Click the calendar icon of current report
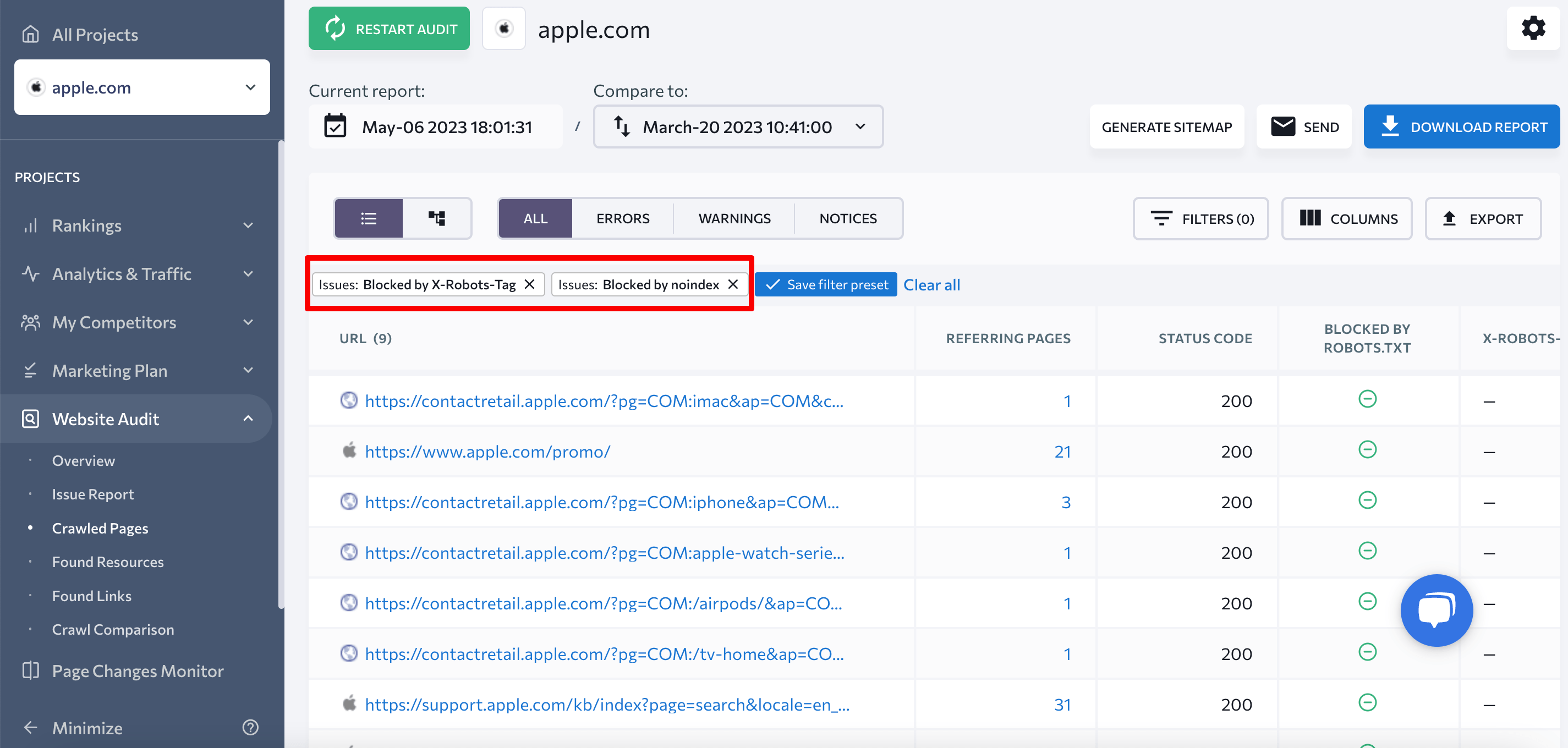Viewport: 1568px width, 748px height. click(x=335, y=126)
